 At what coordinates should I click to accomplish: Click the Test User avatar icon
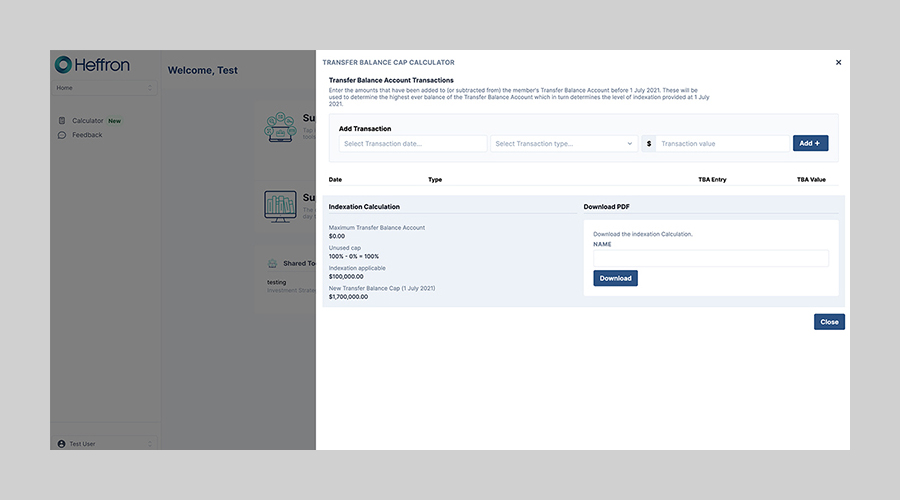pyautogui.click(x=61, y=444)
